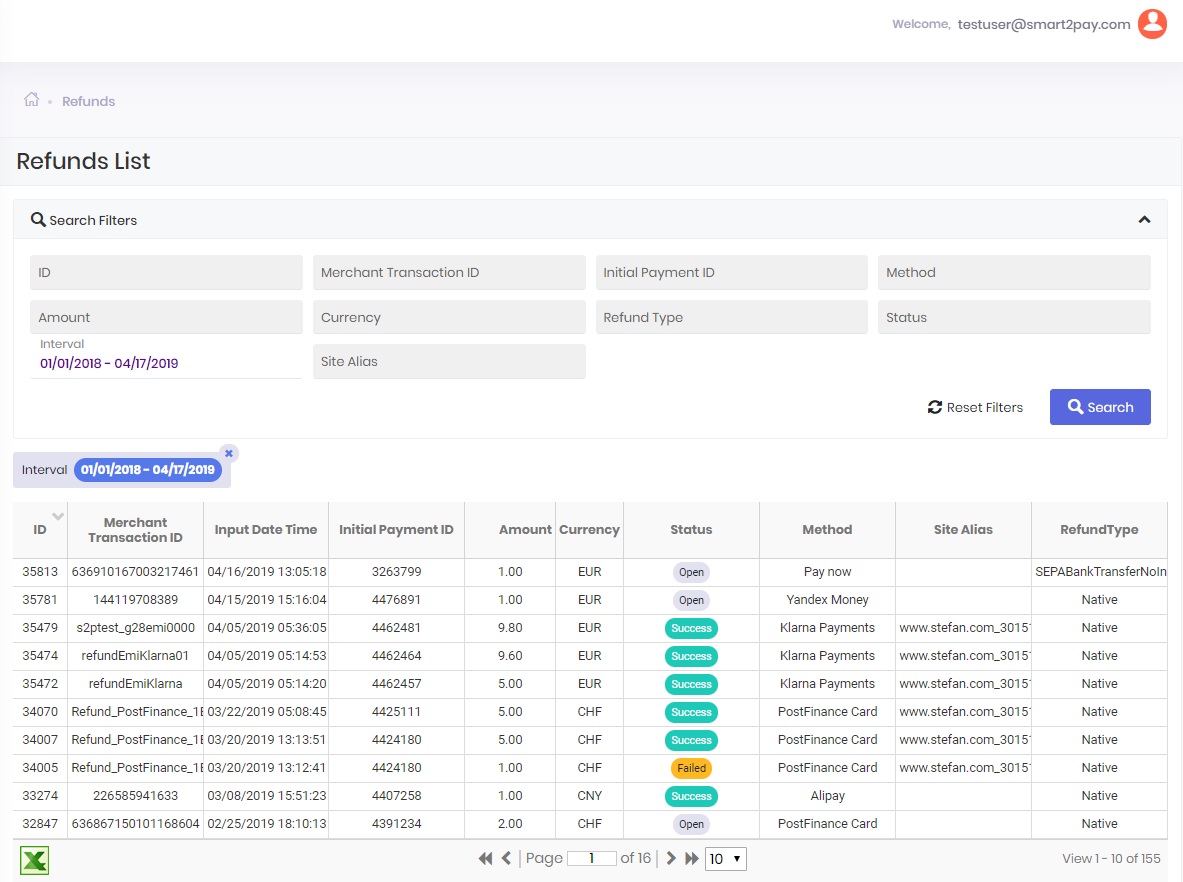Open the Interval date range picker
Screen dimensions: 1183x882
click(166, 363)
